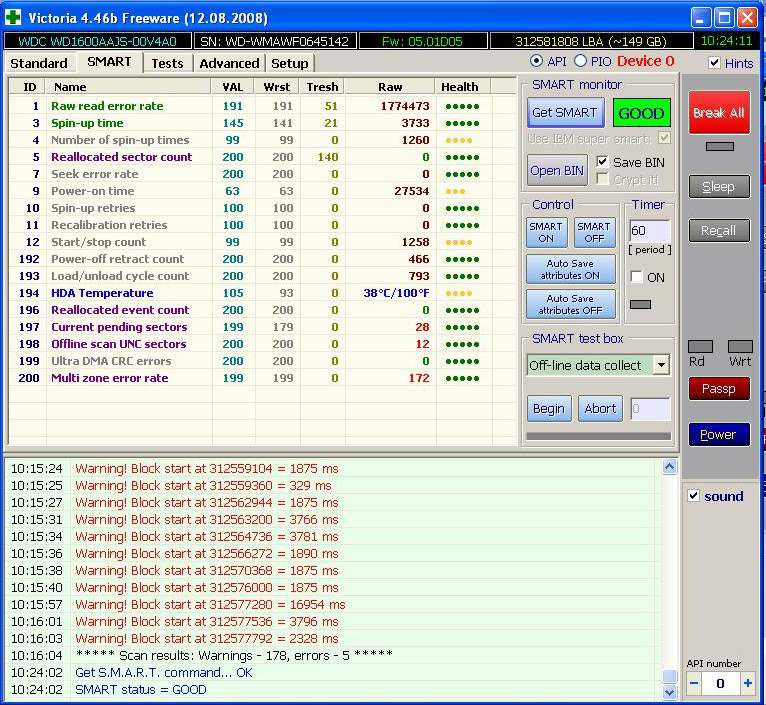Click the Timer period field showing 60

pyautogui.click(x=650, y=230)
